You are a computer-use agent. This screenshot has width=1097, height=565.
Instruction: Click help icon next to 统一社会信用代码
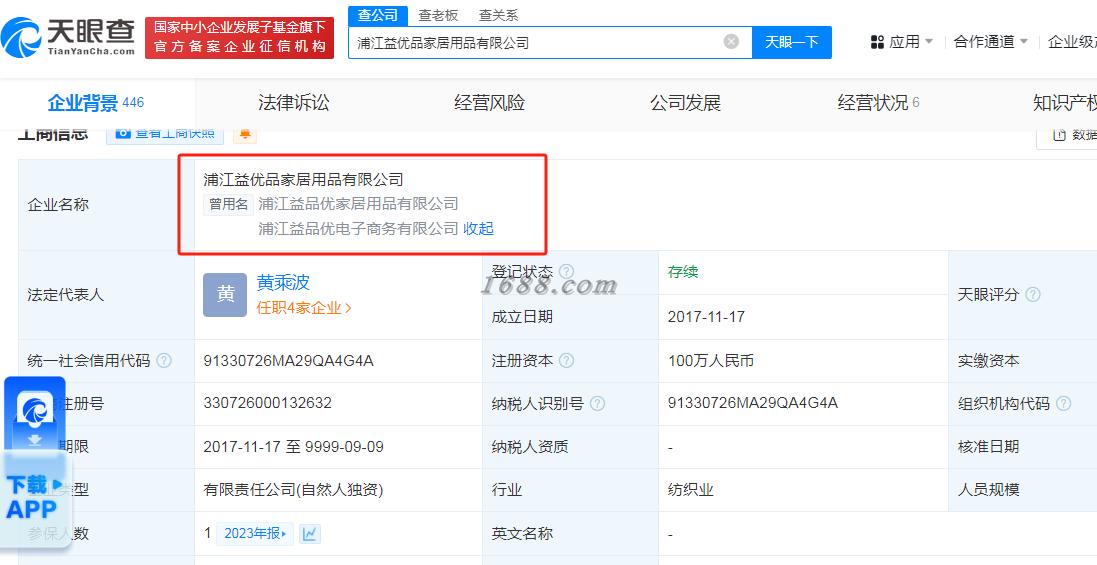(164, 360)
